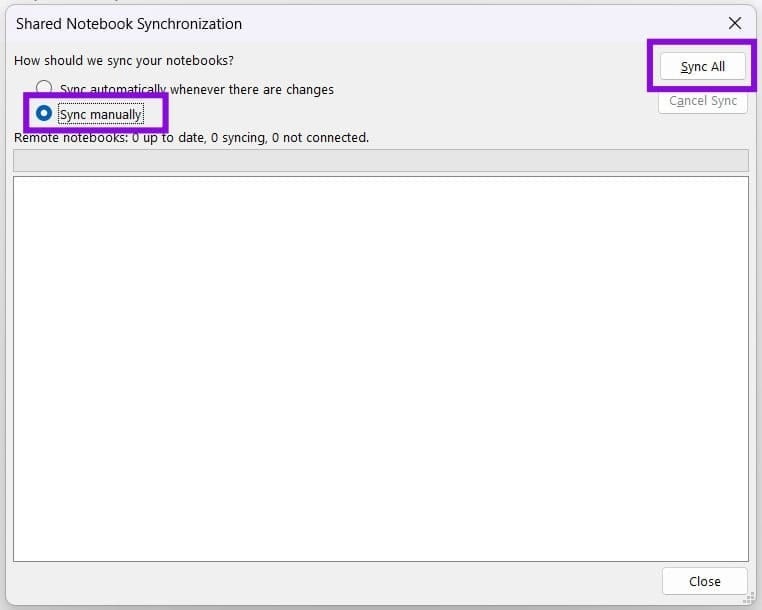Image resolution: width=762 pixels, height=610 pixels.
Task: Click the sync progress bar
Action: 381,160
